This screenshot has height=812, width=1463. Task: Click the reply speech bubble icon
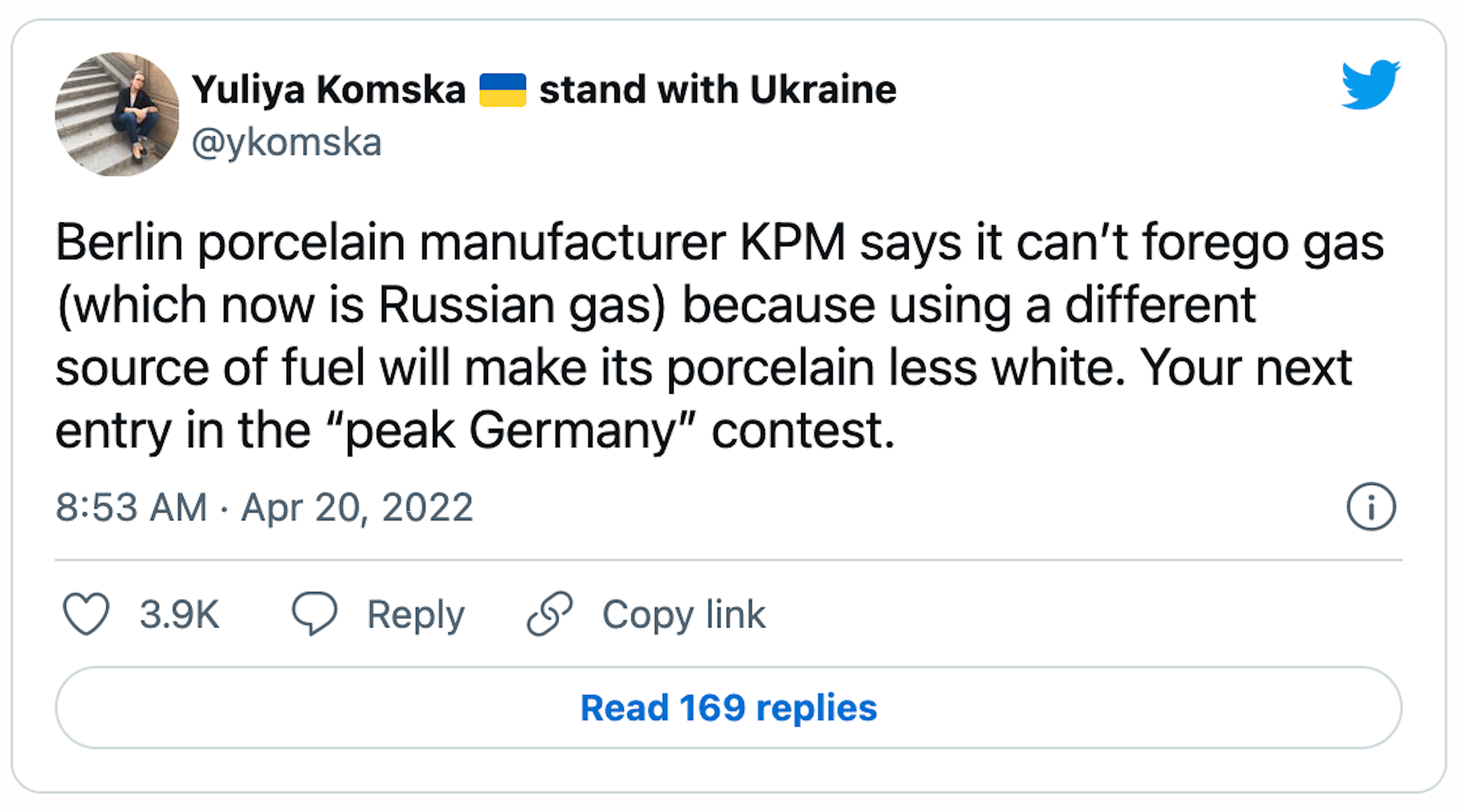(315, 614)
